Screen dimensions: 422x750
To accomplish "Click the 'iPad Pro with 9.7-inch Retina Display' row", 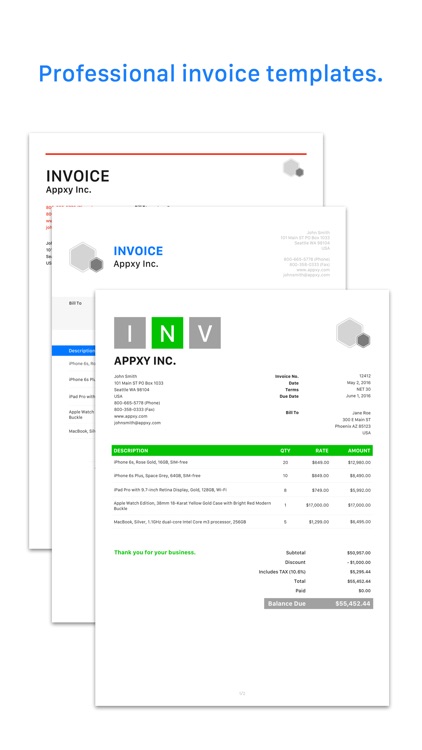I will [242, 490].
